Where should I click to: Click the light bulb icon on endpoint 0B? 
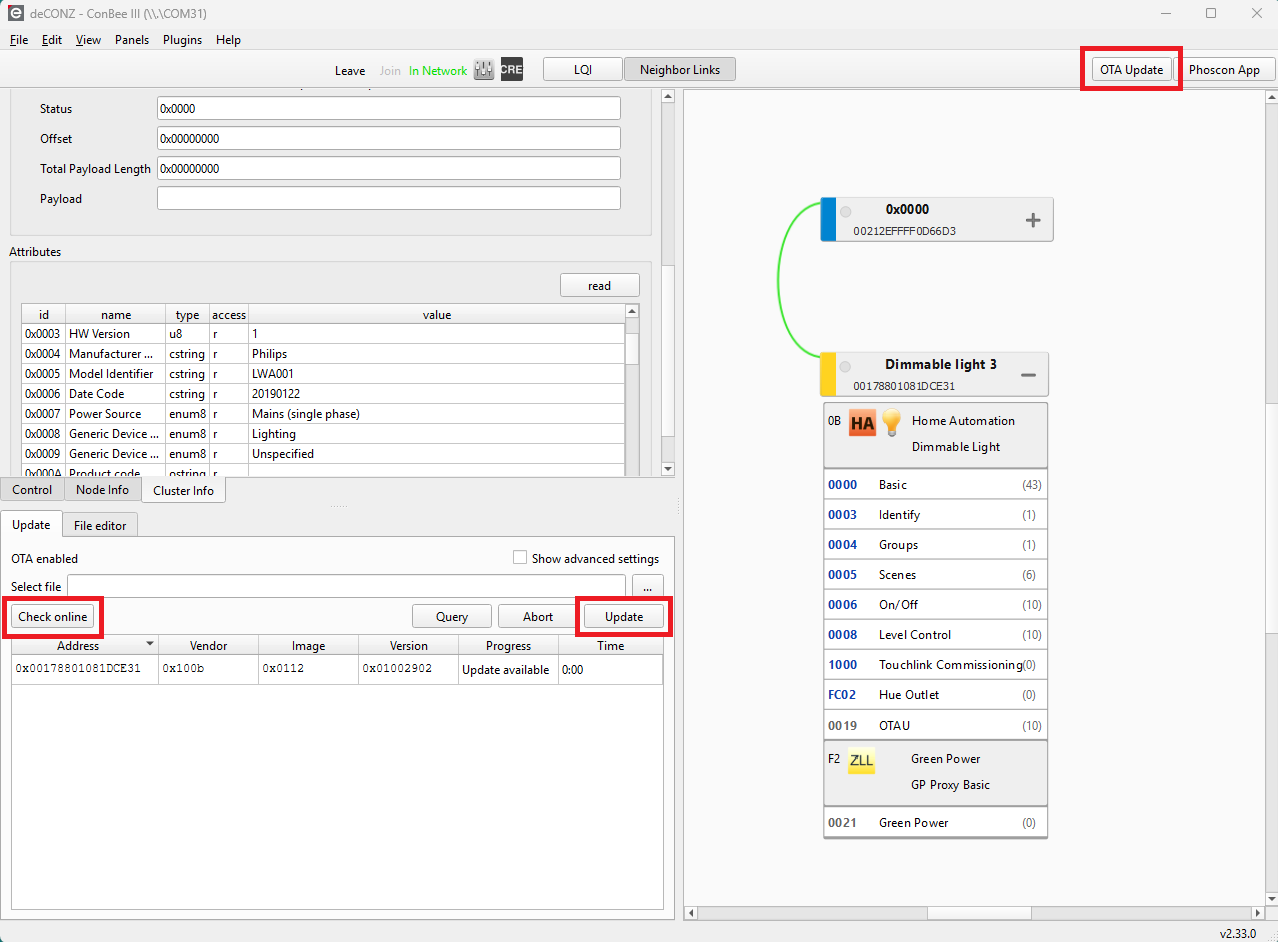(891, 423)
